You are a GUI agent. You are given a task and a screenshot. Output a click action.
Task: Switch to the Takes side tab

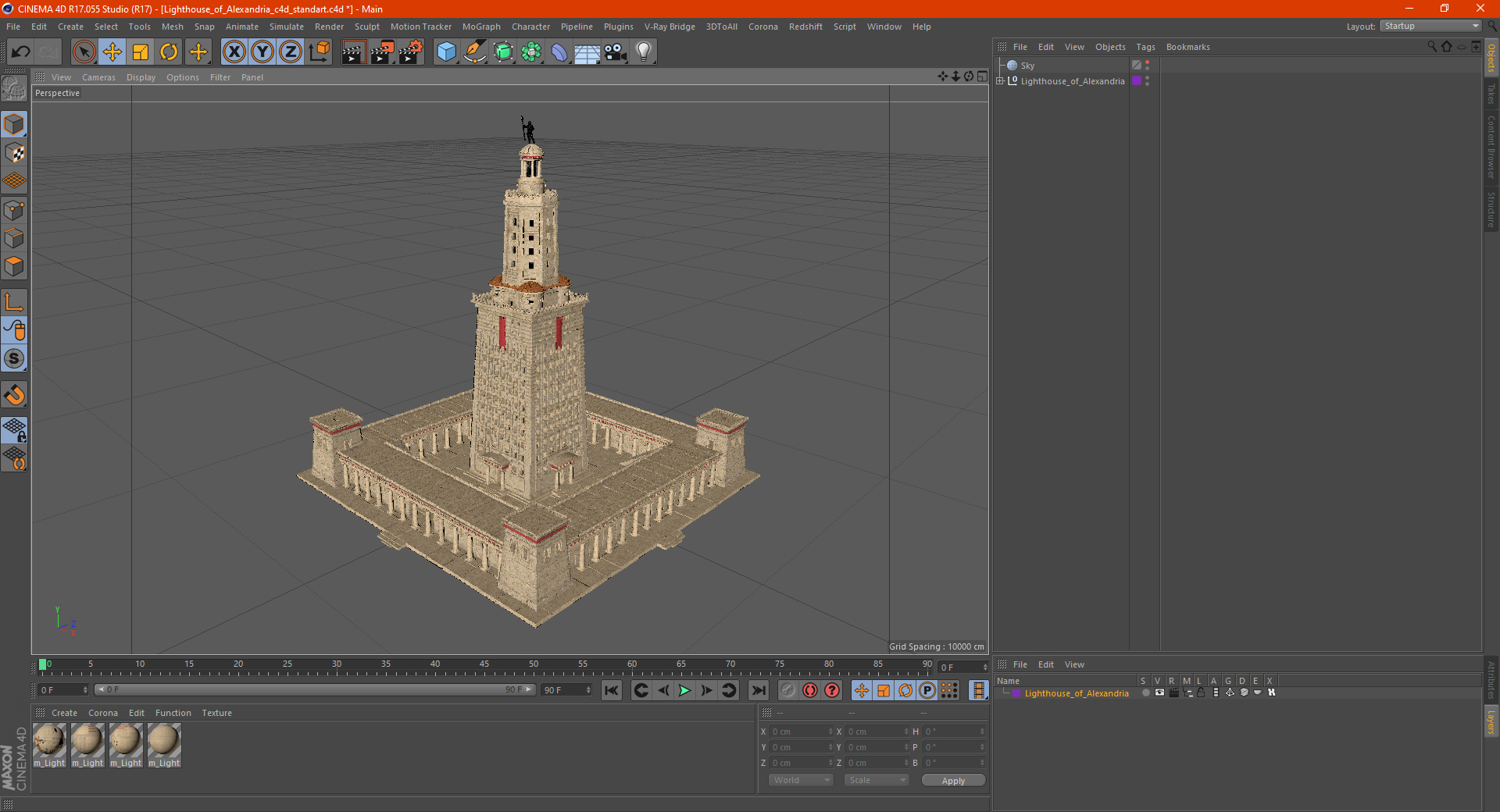(x=1491, y=94)
